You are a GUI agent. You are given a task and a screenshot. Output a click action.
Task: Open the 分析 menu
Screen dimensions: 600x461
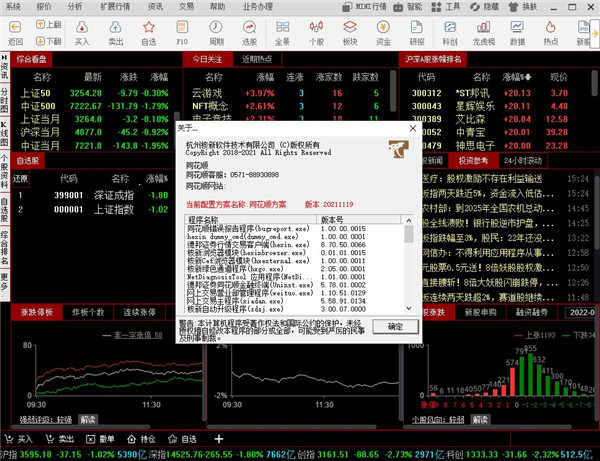[75, 7]
